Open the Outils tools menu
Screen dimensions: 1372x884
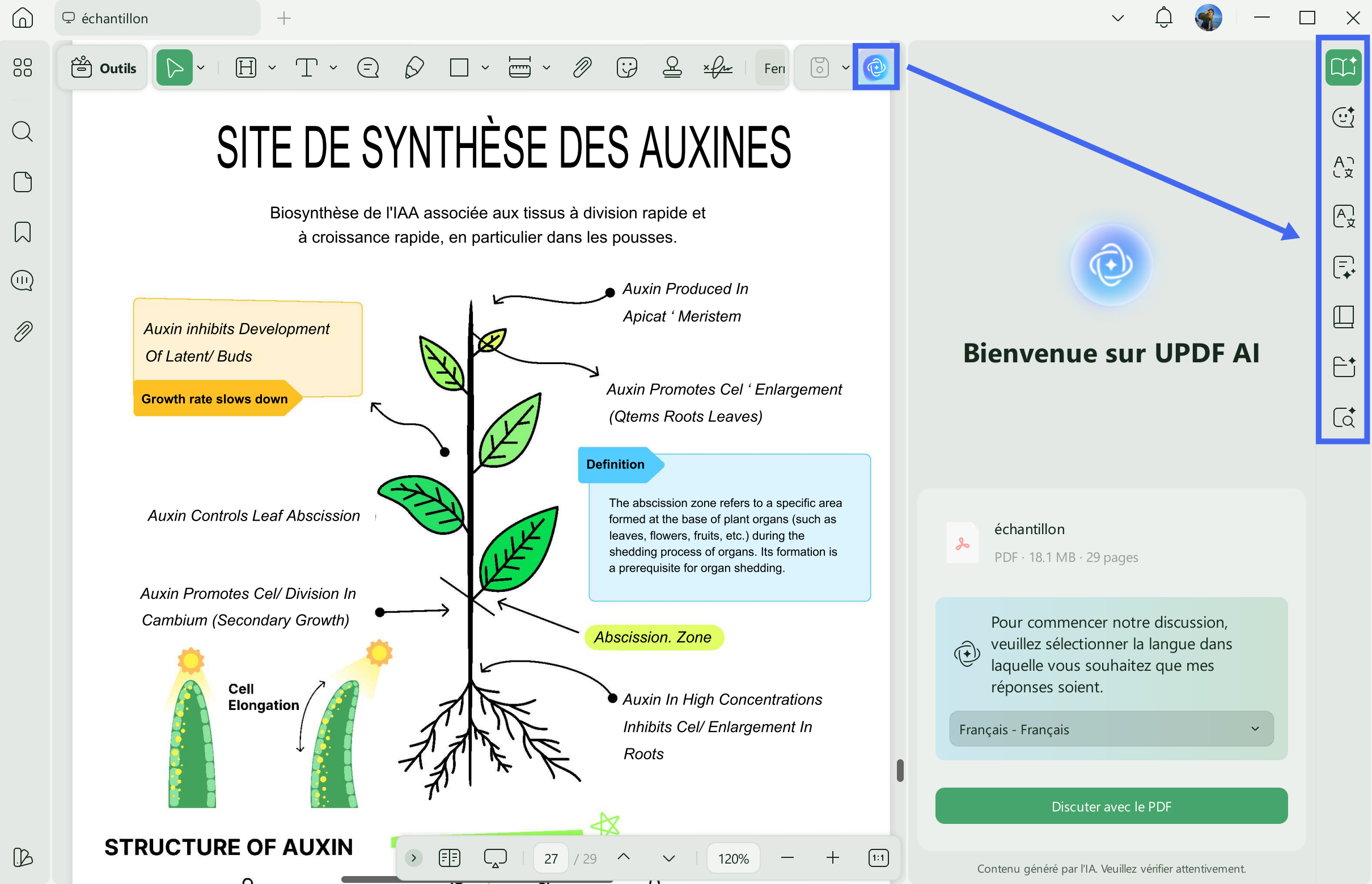pyautogui.click(x=103, y=67)
